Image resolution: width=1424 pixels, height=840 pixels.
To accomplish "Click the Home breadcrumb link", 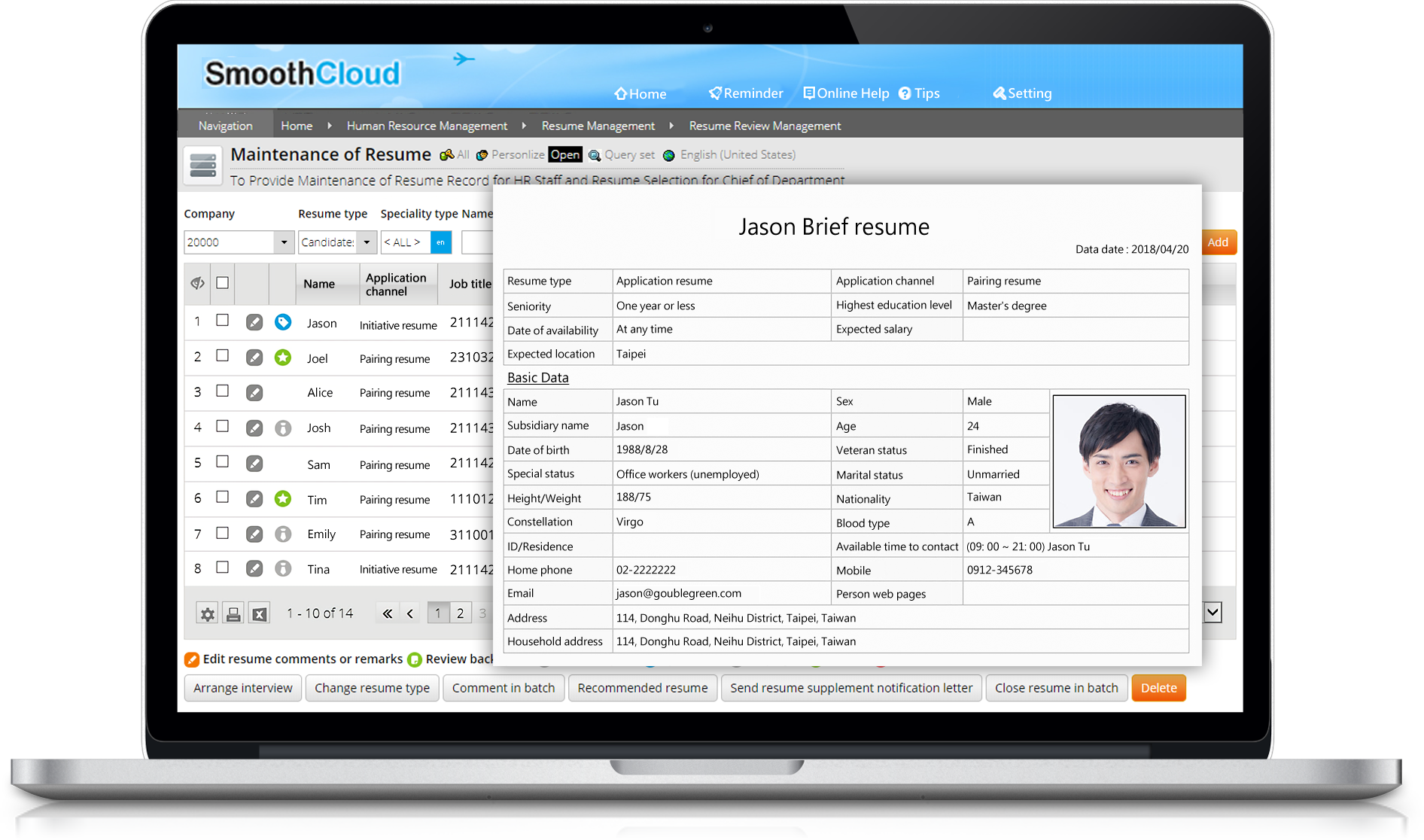I will [297, 126].
